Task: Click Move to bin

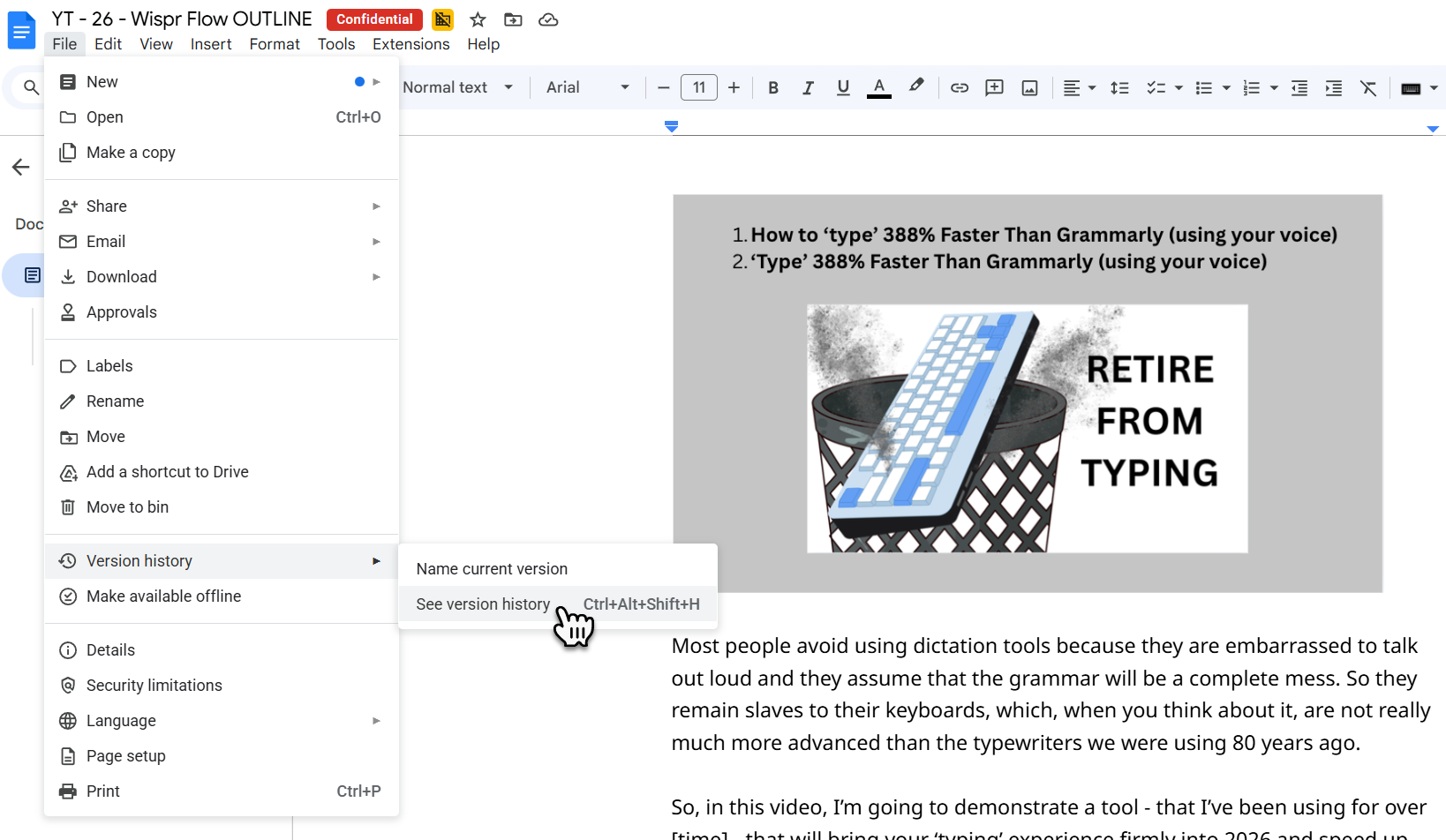Action: pos(127,506)
